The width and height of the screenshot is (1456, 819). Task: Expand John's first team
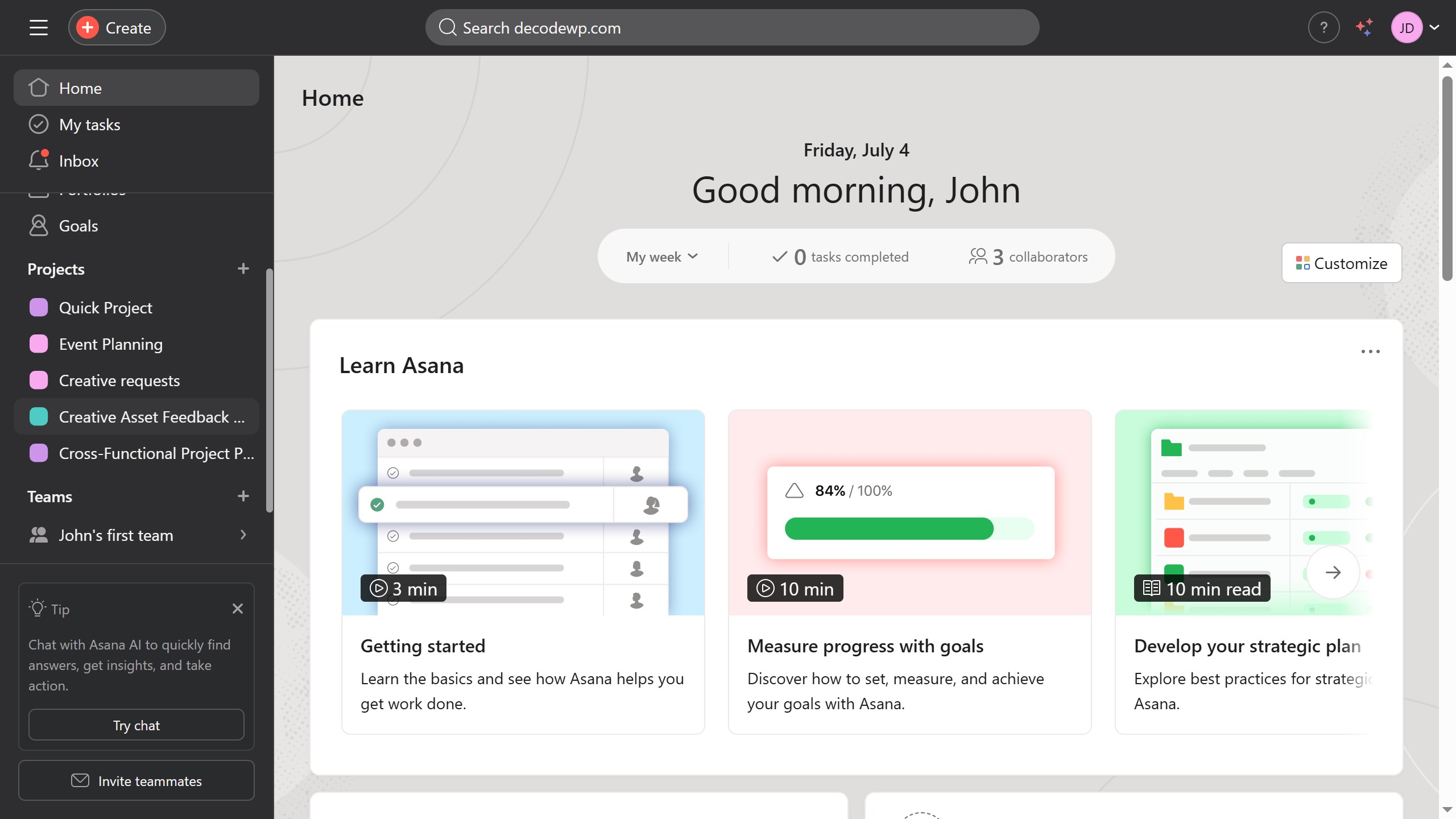tap(243, 535)
